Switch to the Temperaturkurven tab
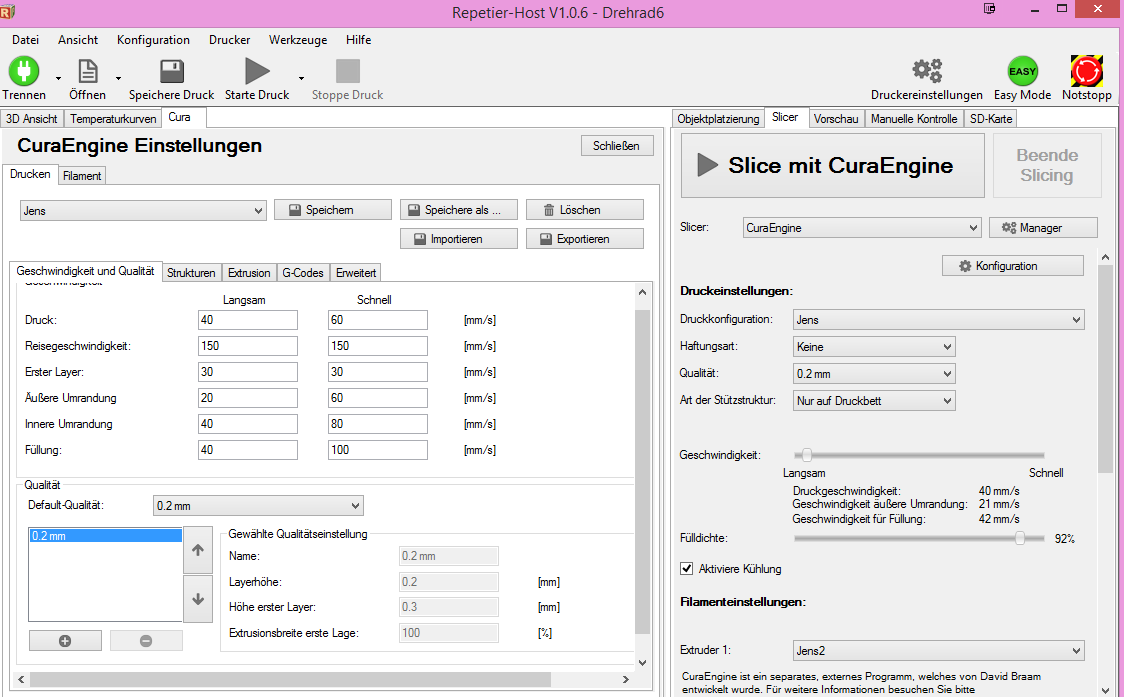1124x697 pixels. (113, 119)
